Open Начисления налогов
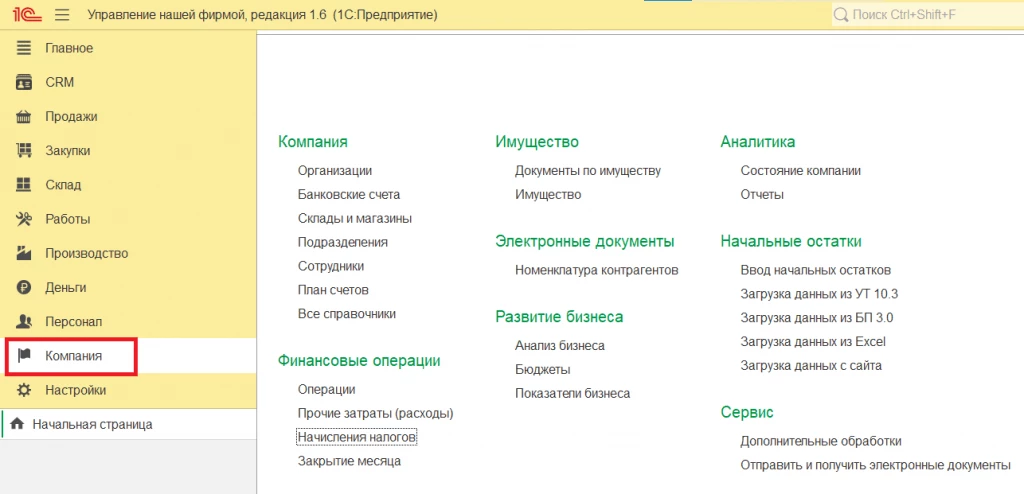This screenshot has height=494, width=1024. pyautogui.click(x=357, y=436)
